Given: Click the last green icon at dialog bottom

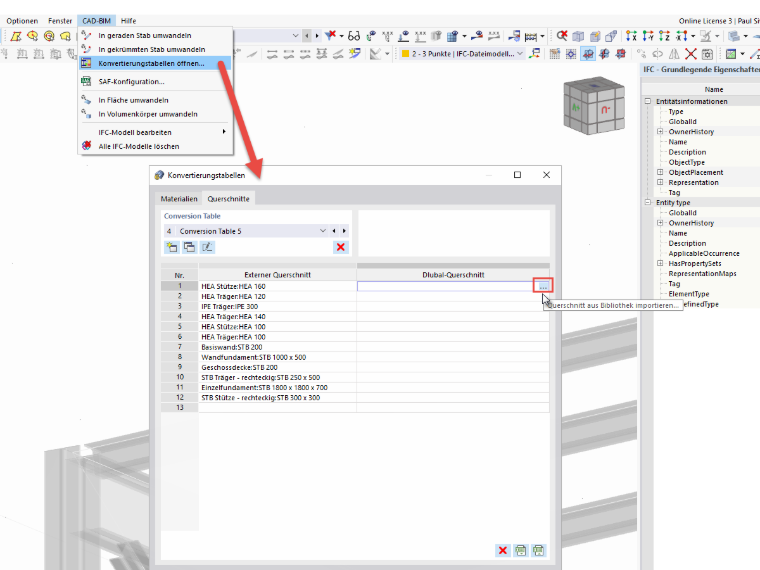Looking at the screenshot, I should point(538,551).
